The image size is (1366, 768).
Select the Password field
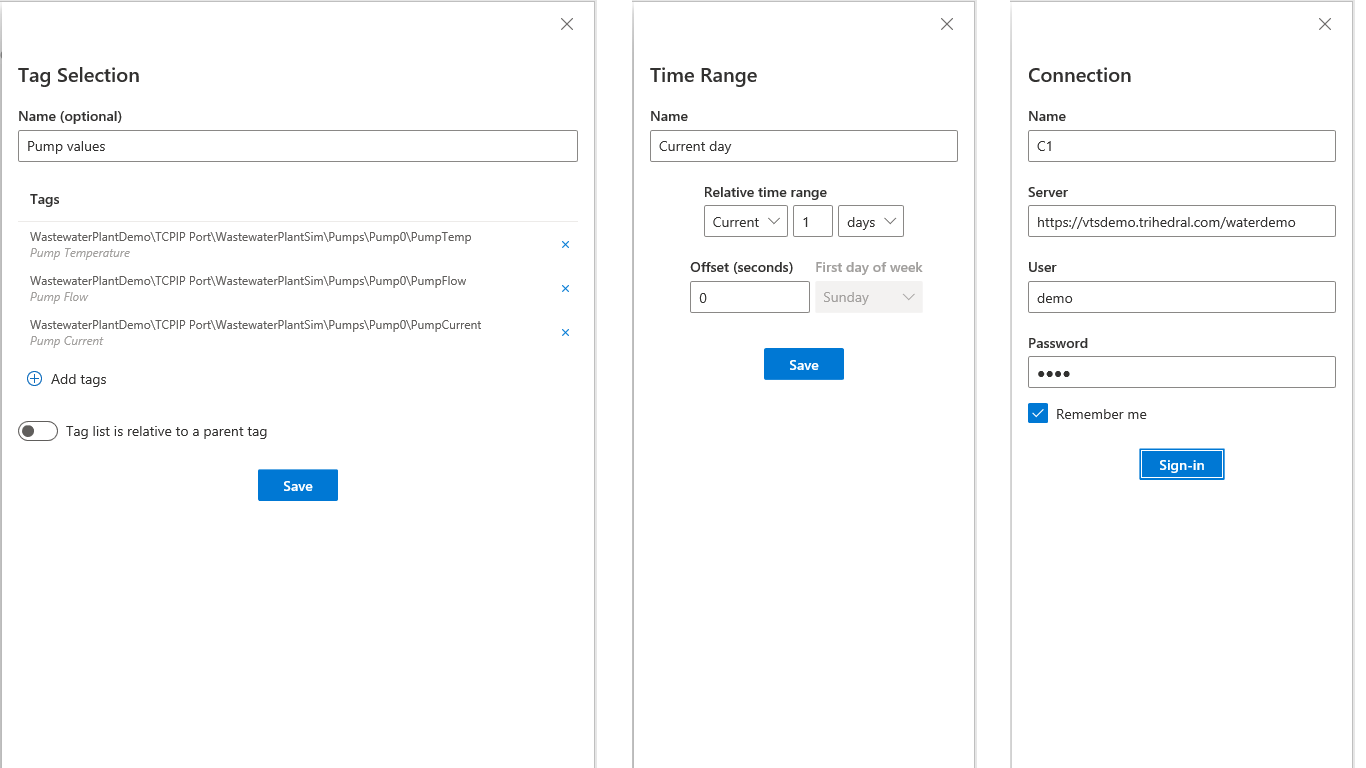pyautogui.click(x=1181, y=372)
